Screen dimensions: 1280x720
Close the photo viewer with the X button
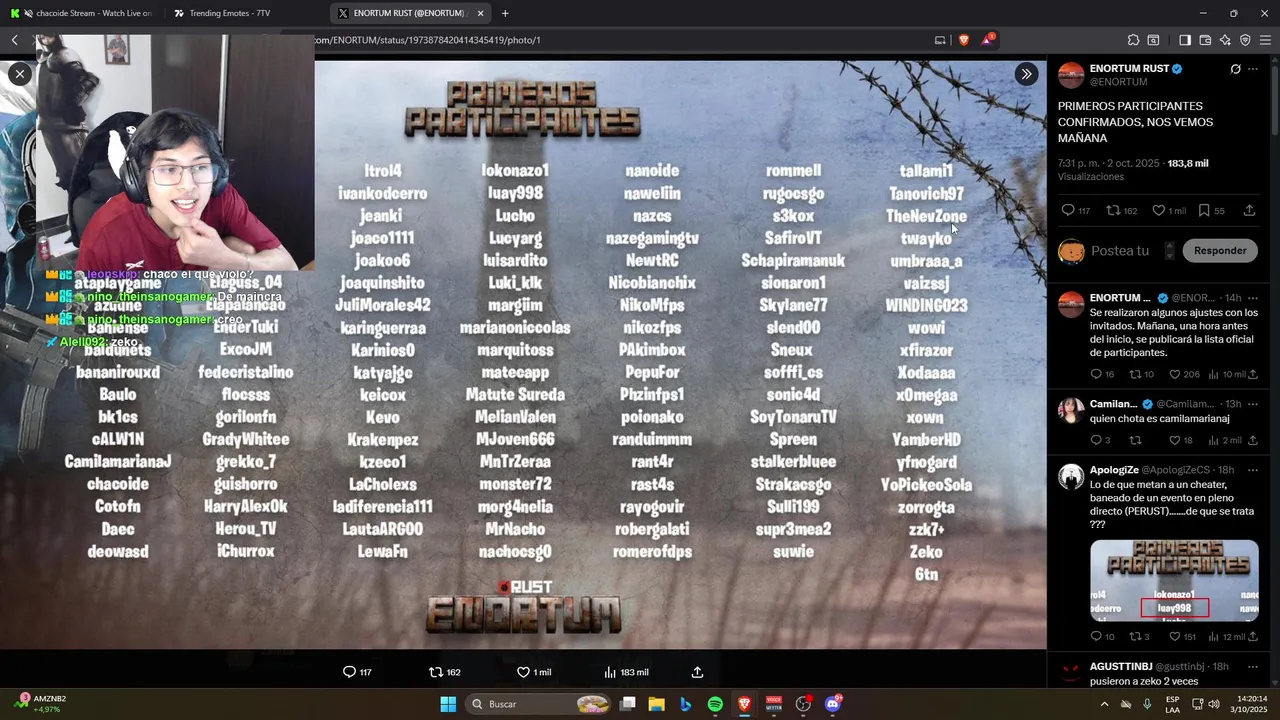click(20, 74)
